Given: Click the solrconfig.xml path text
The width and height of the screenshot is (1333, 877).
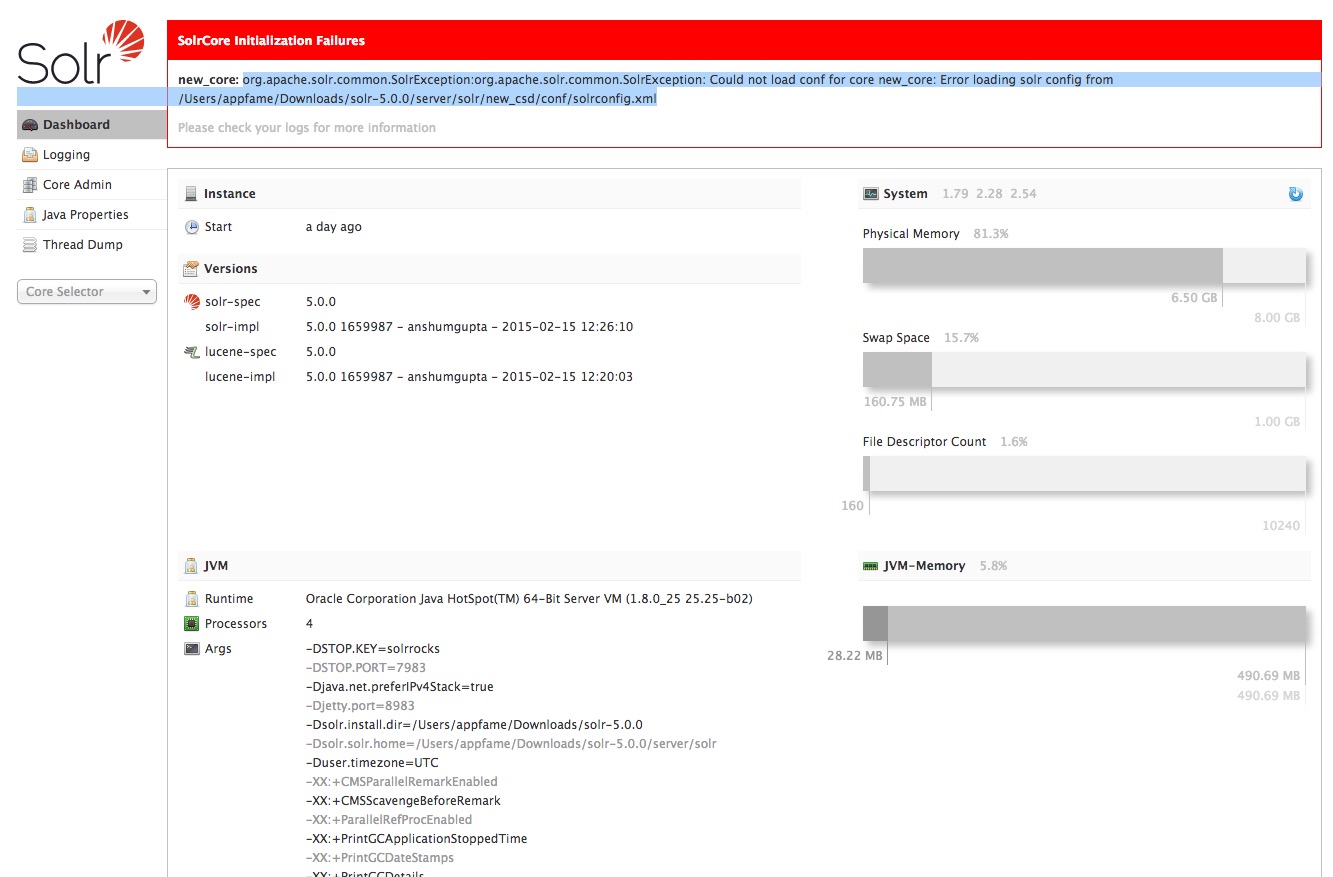Looking at the screenshot, I should tap(418, 99).
